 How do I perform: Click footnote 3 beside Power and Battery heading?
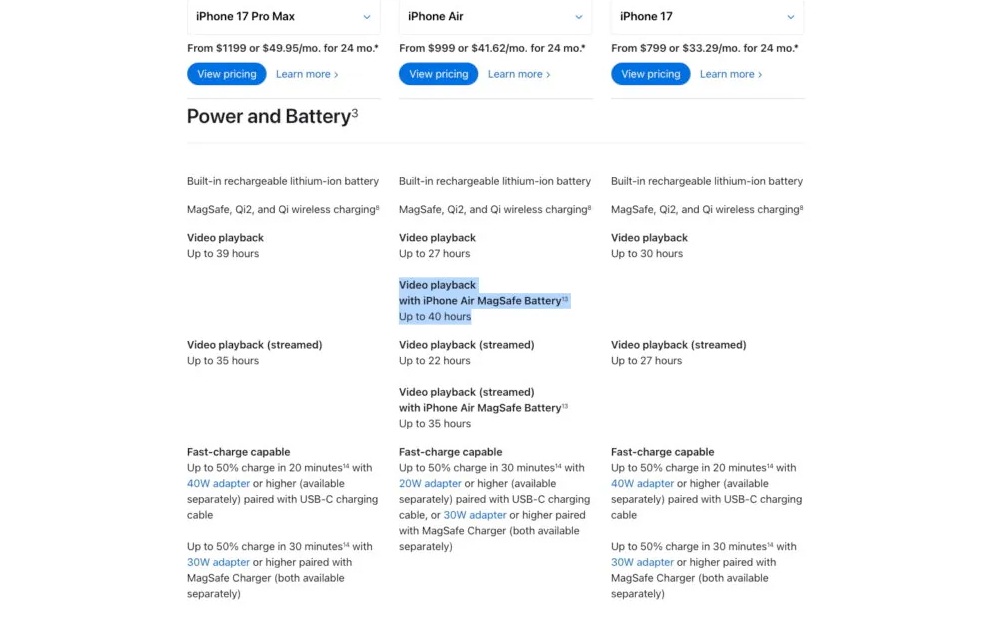tap(355, 113)
